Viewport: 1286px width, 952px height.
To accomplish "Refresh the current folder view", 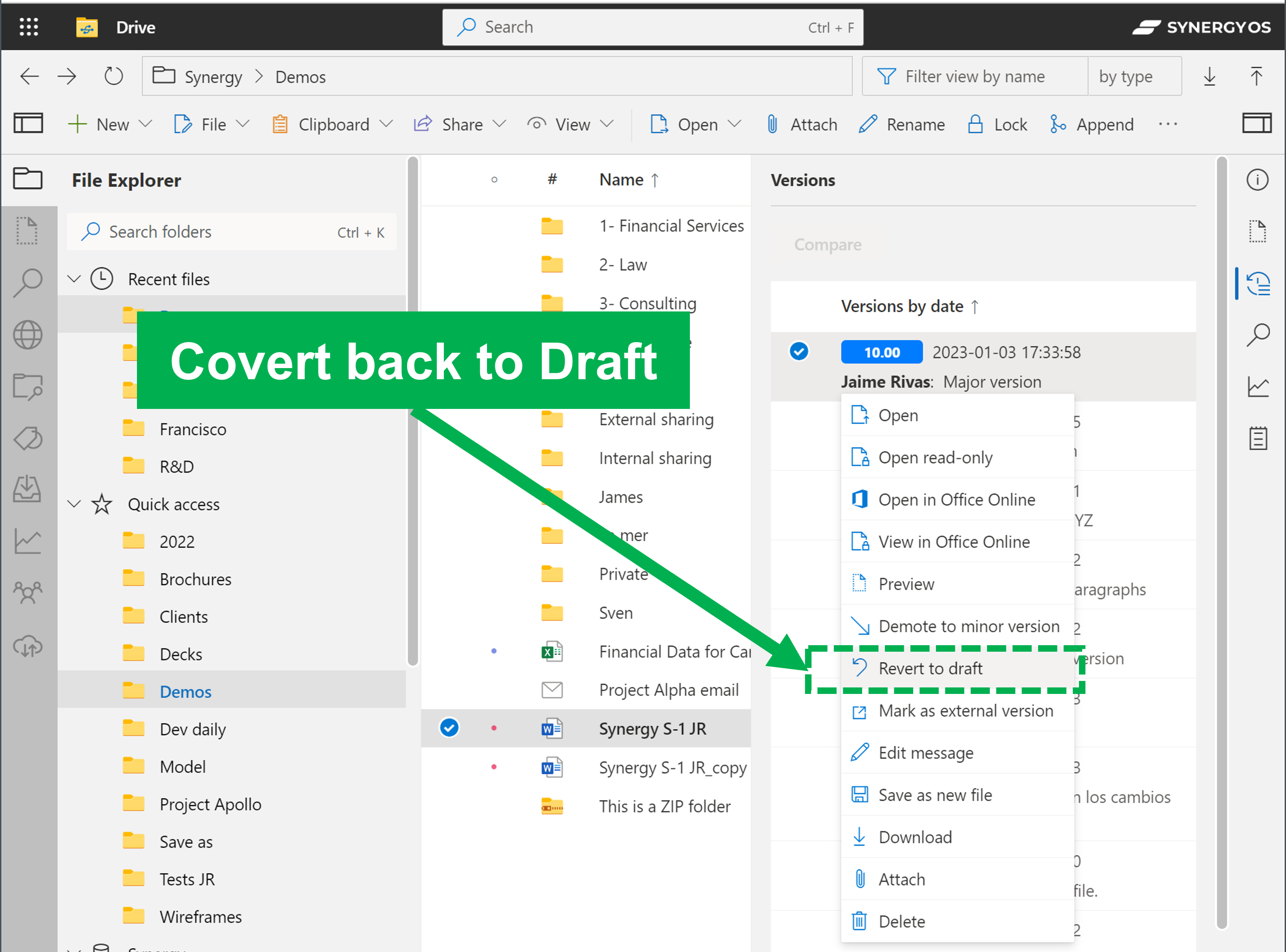I will click(114, 76).
